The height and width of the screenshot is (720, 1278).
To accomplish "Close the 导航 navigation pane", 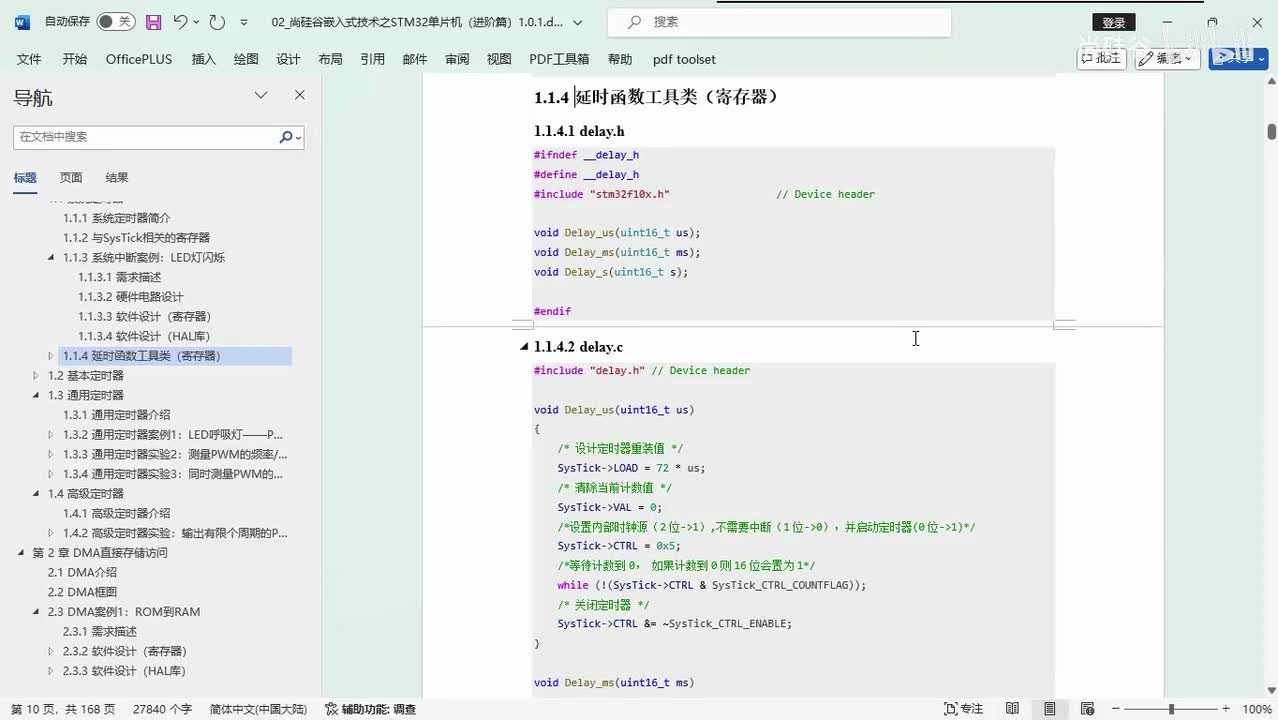I will 299,95.
